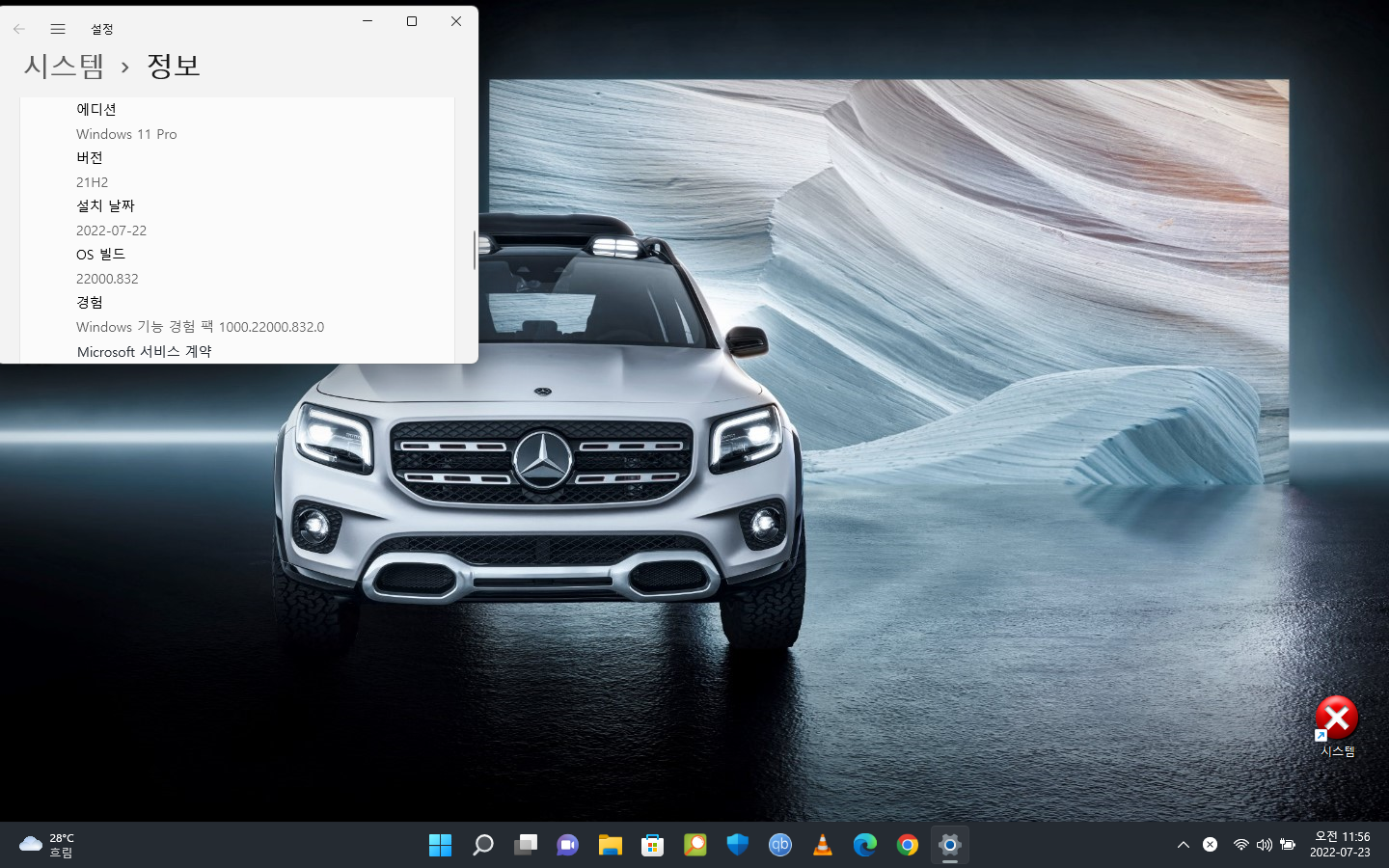Click the 시스템 breadcrumb link
Viewport: 1389px width, 868px height.
tap(65, 66)
